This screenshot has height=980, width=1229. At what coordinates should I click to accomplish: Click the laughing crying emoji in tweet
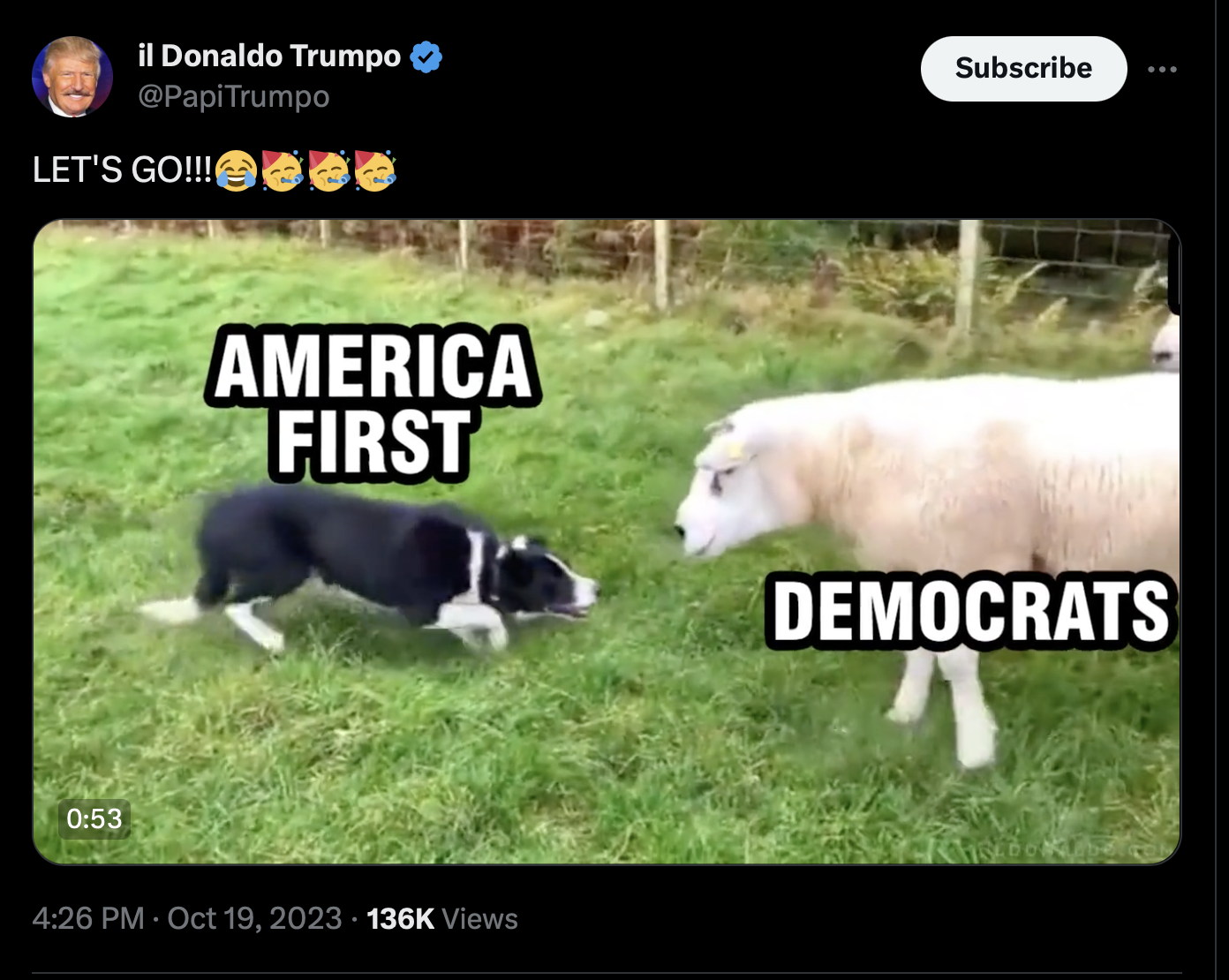tap(237, 170)
